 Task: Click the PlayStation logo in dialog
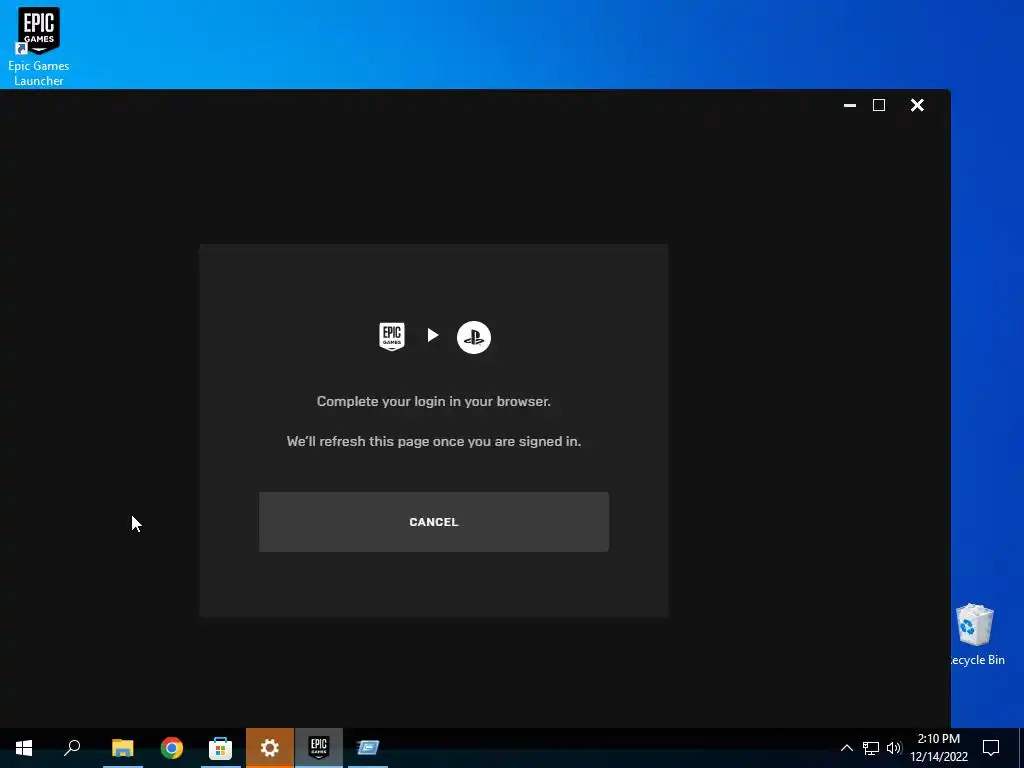tap(473, 338)
